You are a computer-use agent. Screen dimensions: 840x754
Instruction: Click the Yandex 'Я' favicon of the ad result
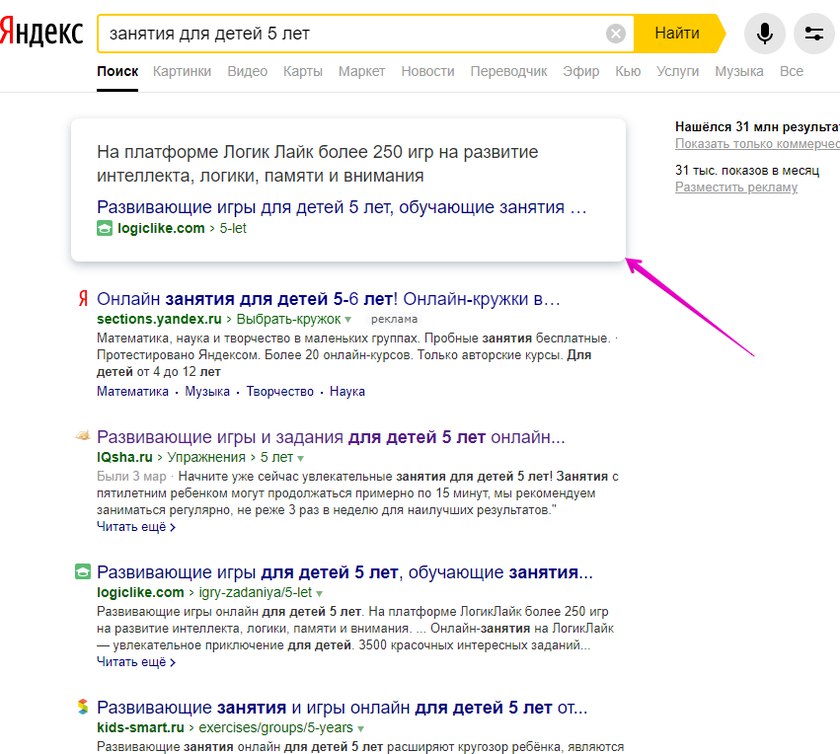(x=83, y=298)
